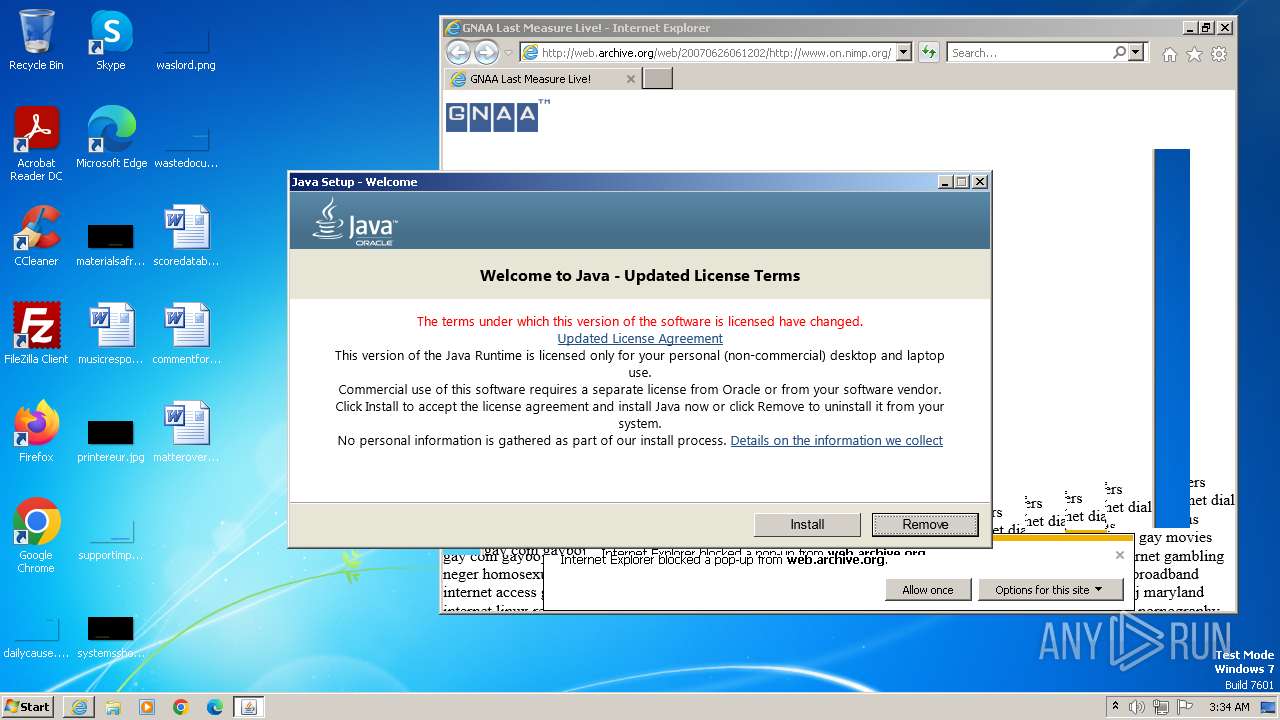Image resolution: width=1280 pixels, height=720 pixels.
Task: Open the musicrespo... Word document
Action: coord(110,334)
